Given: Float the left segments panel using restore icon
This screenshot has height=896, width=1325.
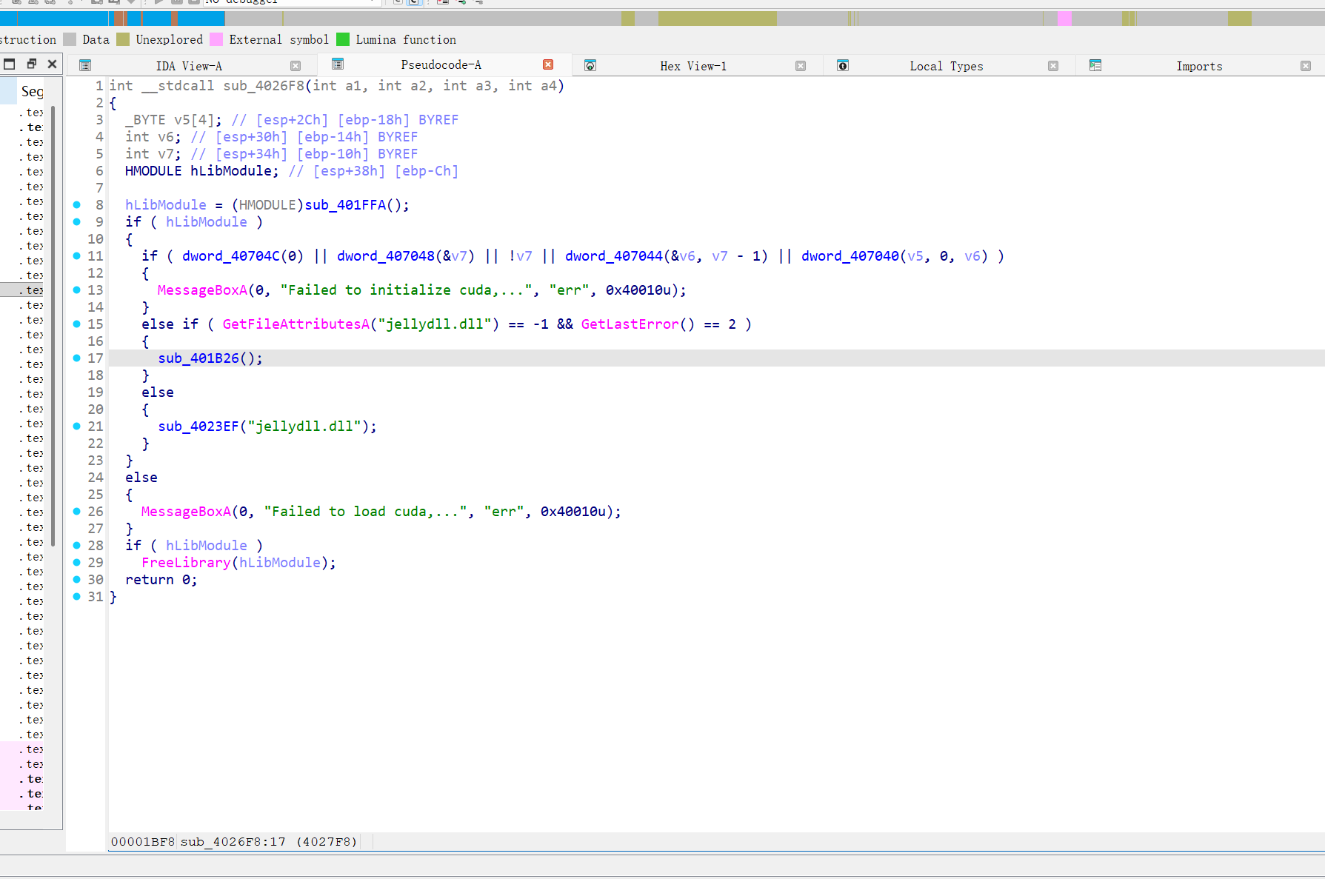Looking at the screenshot, I should coord(31,64).
